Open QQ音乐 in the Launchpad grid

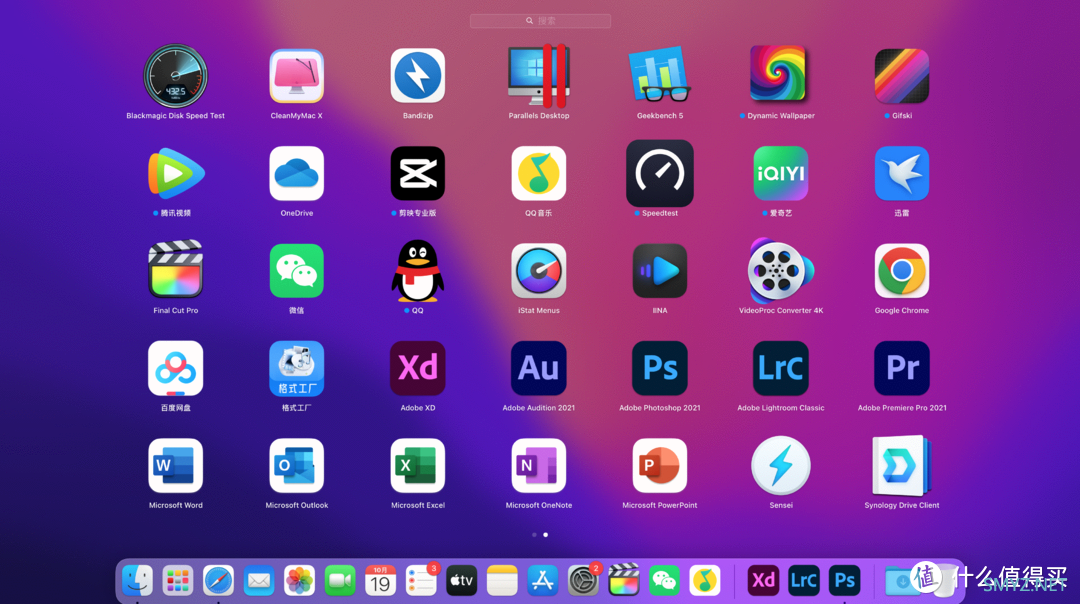539,174
